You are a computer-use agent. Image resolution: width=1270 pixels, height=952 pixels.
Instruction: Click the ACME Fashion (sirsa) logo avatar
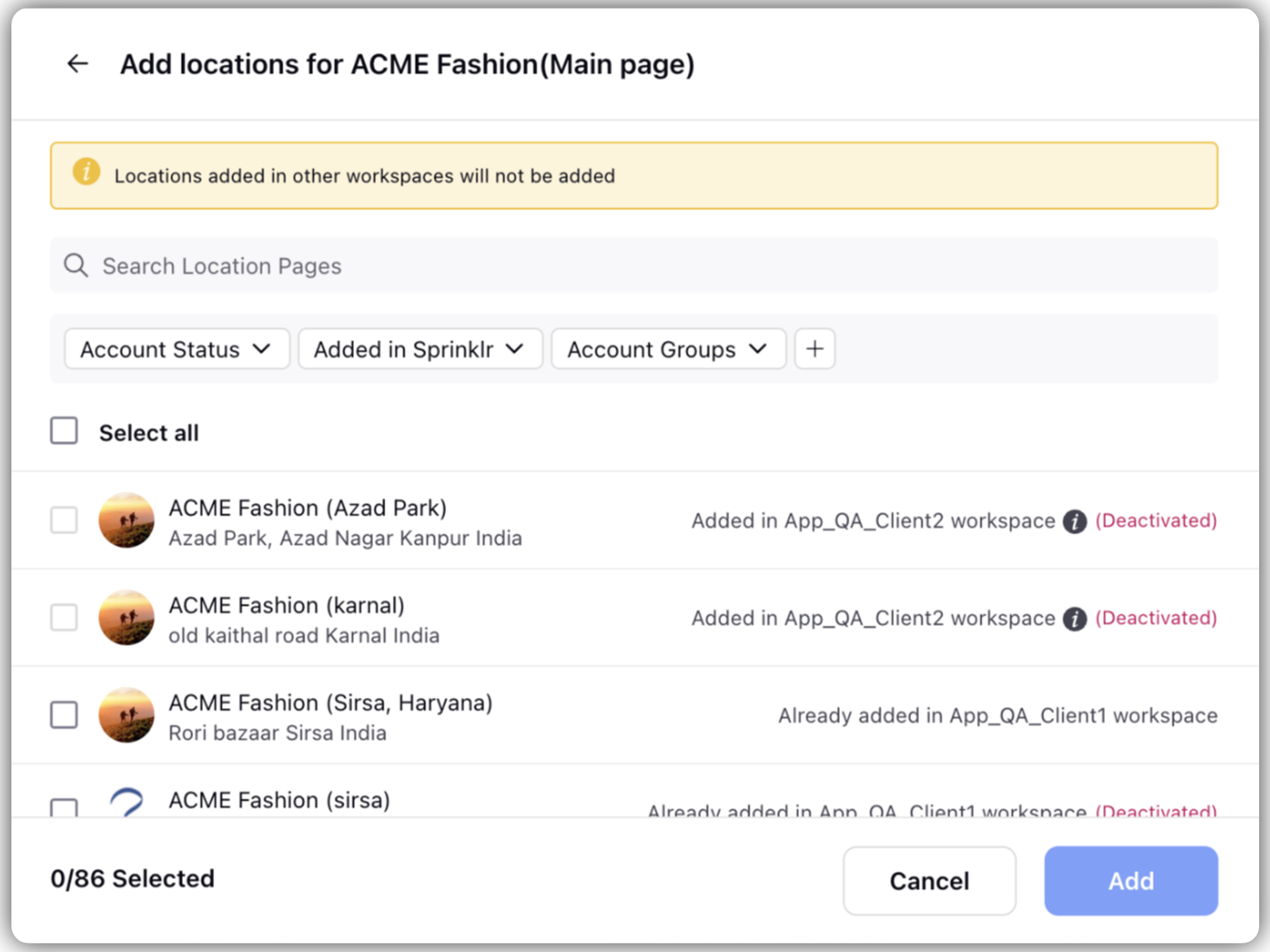pyautogui.click(x=126, y=802)
